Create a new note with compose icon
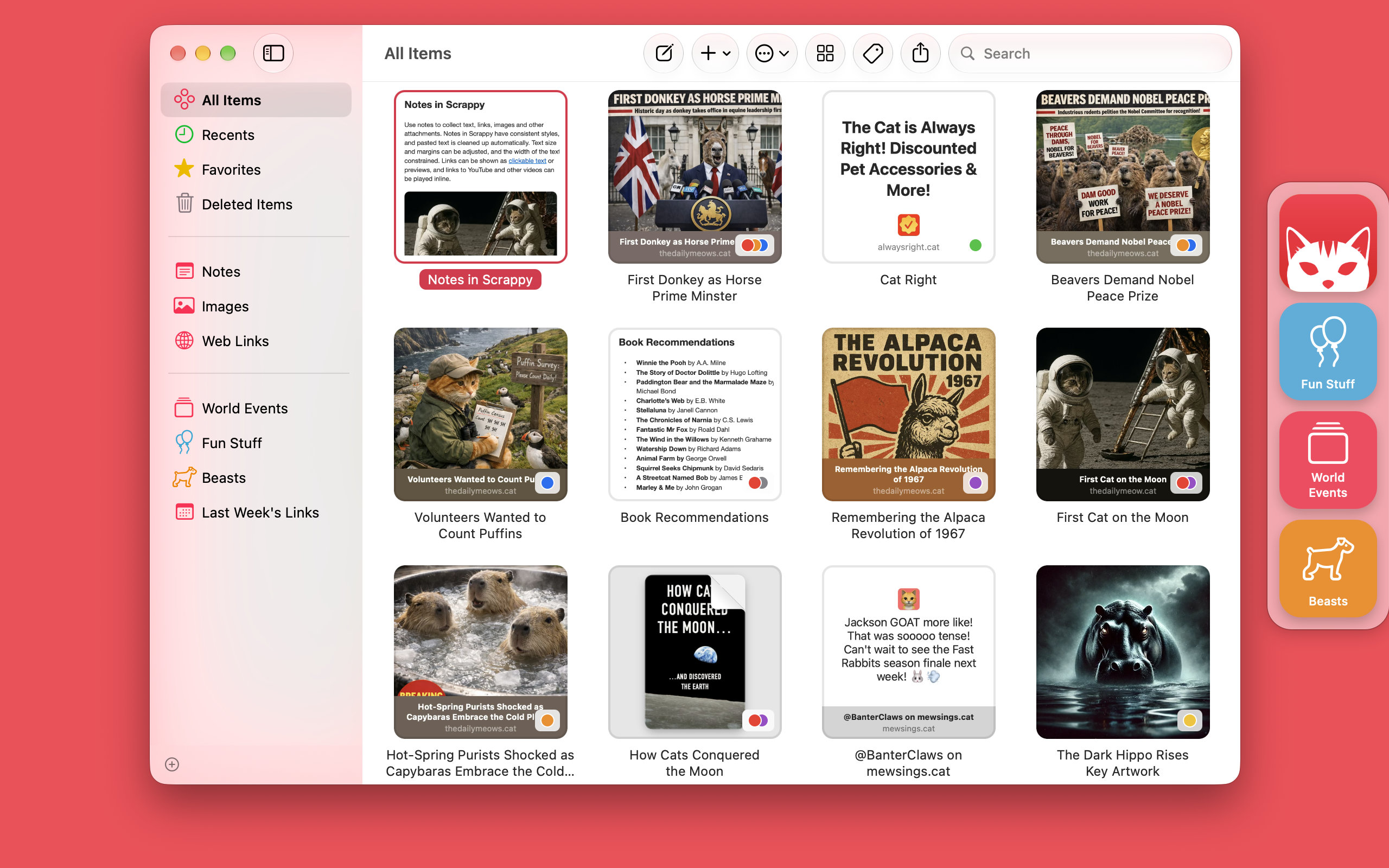This screenshot has height=868, width=1389. (664, 53)
